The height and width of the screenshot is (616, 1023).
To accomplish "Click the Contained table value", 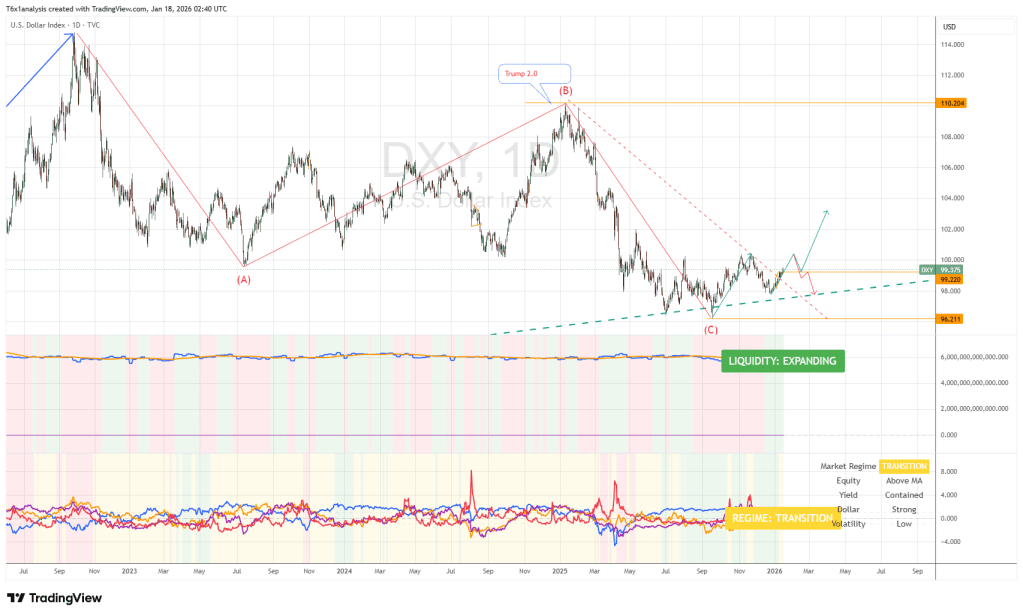I will point(904,495).
